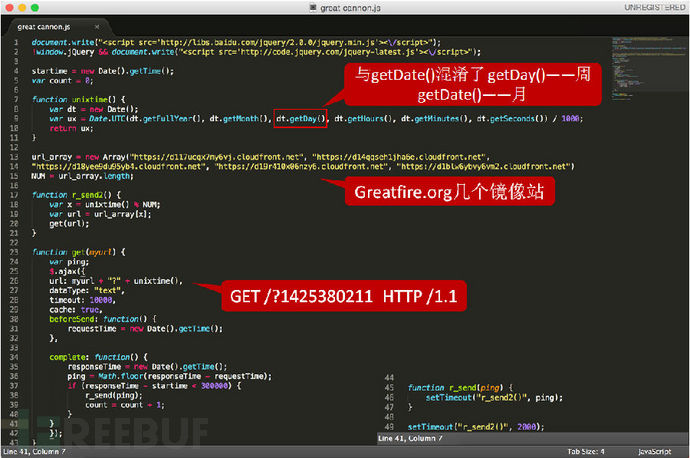Viewport: 690px width, 458px height.
Task: Click 'dt.getFullYear()' in line 9
Action: coord(165,118)
